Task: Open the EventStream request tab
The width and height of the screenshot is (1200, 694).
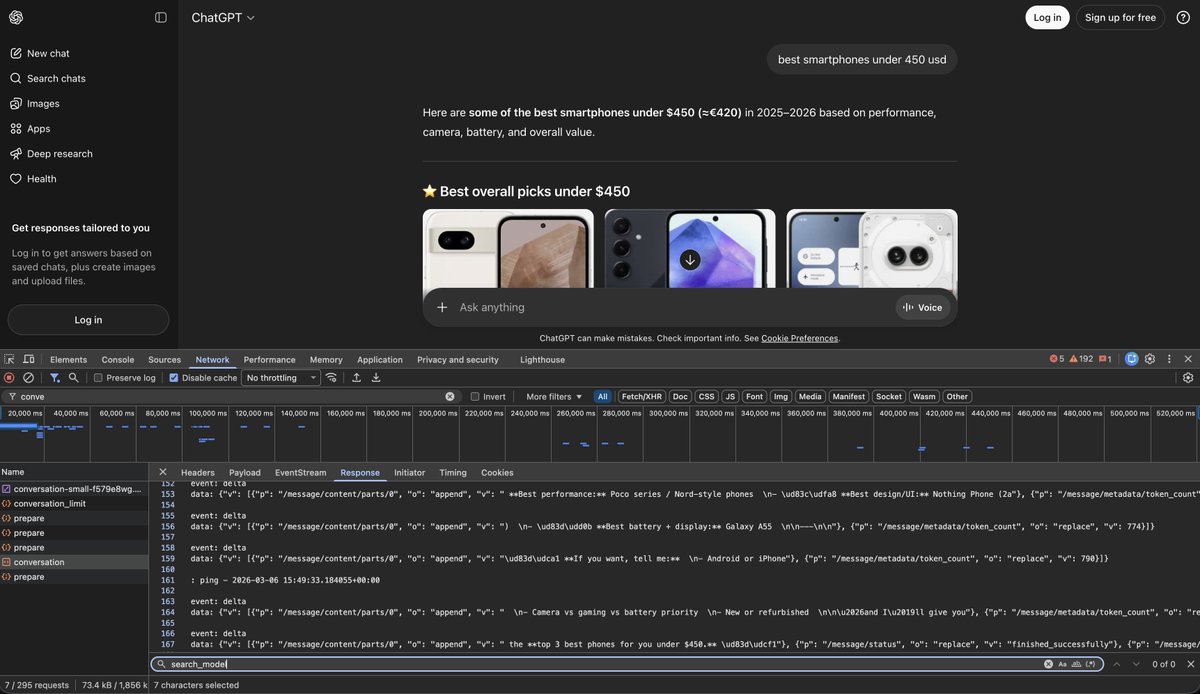Action: point(301,472)
